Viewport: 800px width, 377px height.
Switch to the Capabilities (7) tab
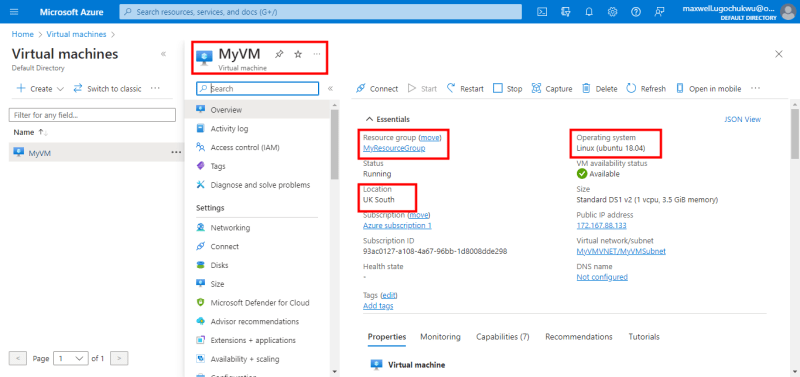tap(503, 337)
